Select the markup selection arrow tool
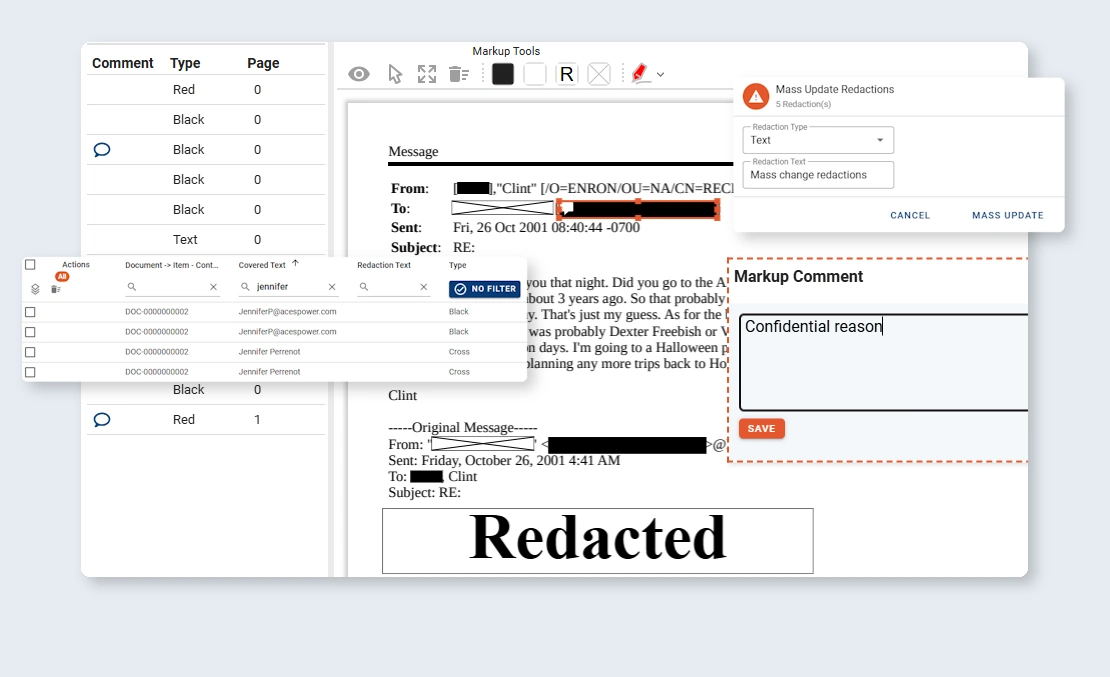This screenshot has width=1110, height=677. (x=395, y=73)
